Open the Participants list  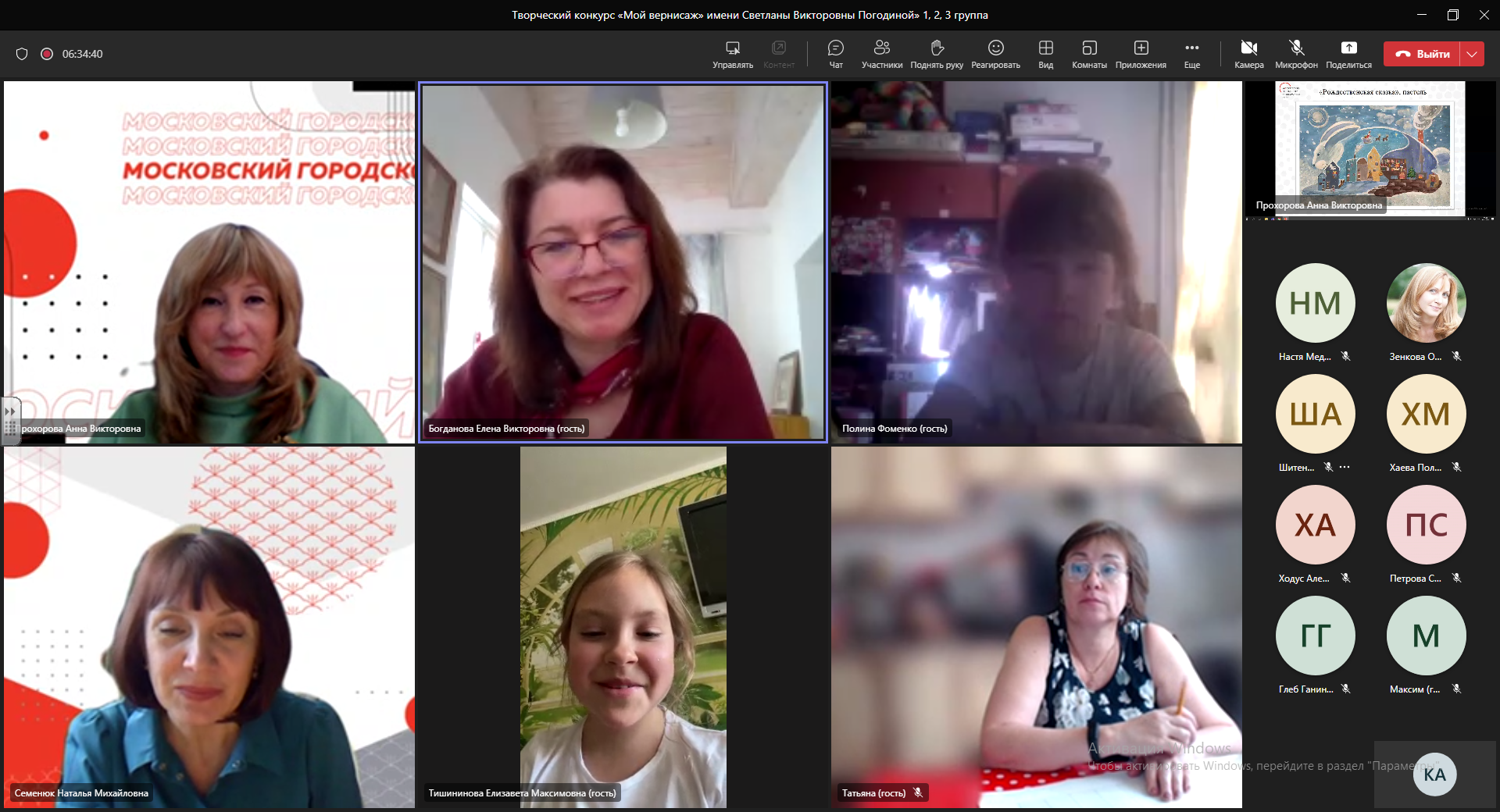pyautogui.click(x=881, y=53)
